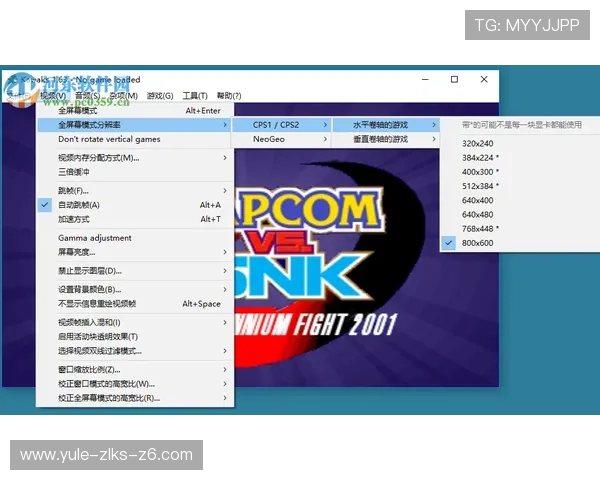The height and width of the screenshot is (480, 600).
Task: Select 垂直卷轴的游戏 submenu
Action: click(386, 139)
